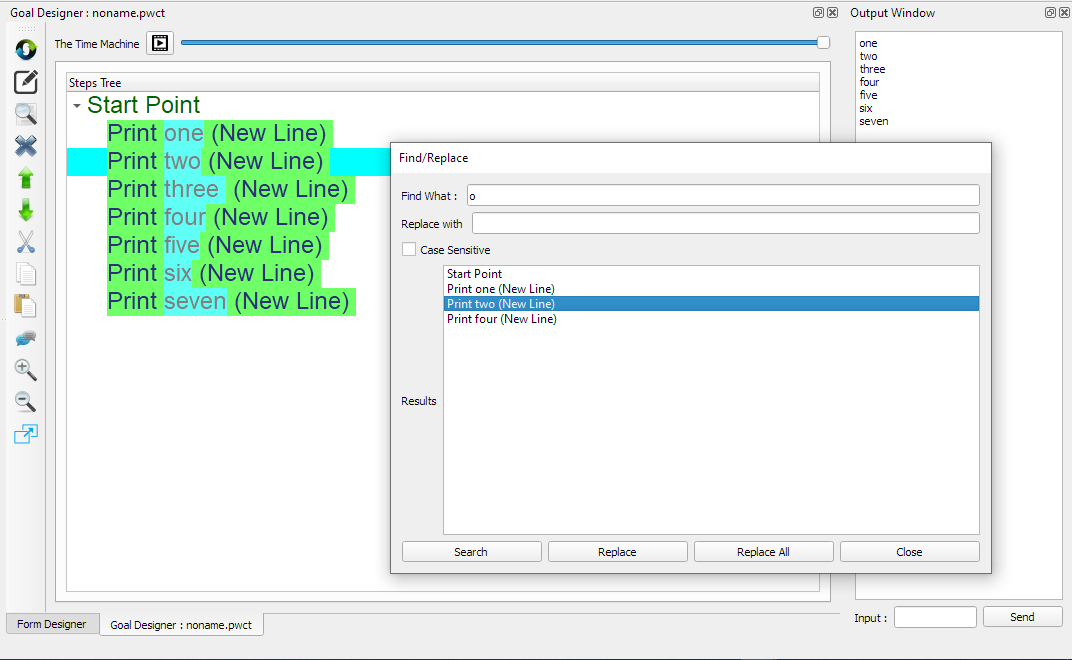
Task: Move step down with green arrow
Action: pyautogui.click(x=26, y=210)
